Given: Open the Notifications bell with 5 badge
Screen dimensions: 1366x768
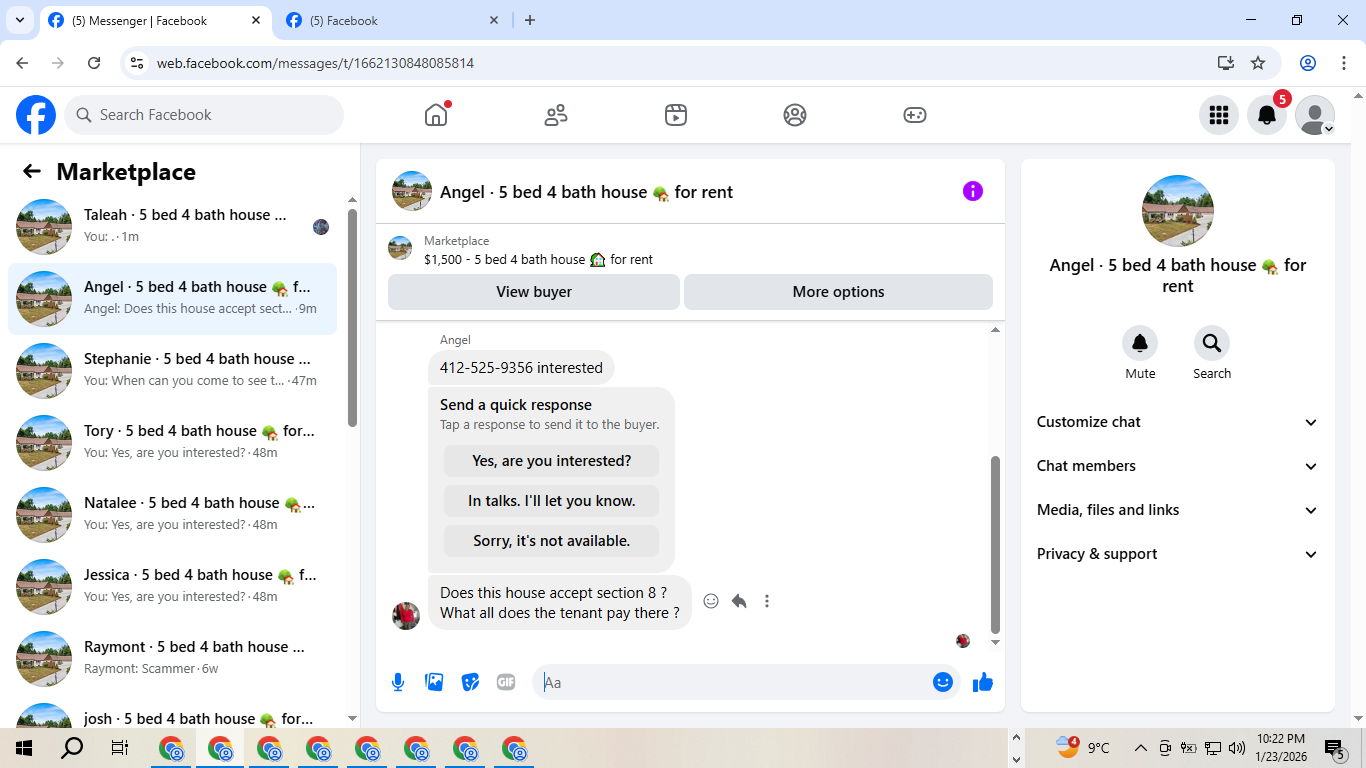Looking at the screenshot, I should (x=1267, y=115).
